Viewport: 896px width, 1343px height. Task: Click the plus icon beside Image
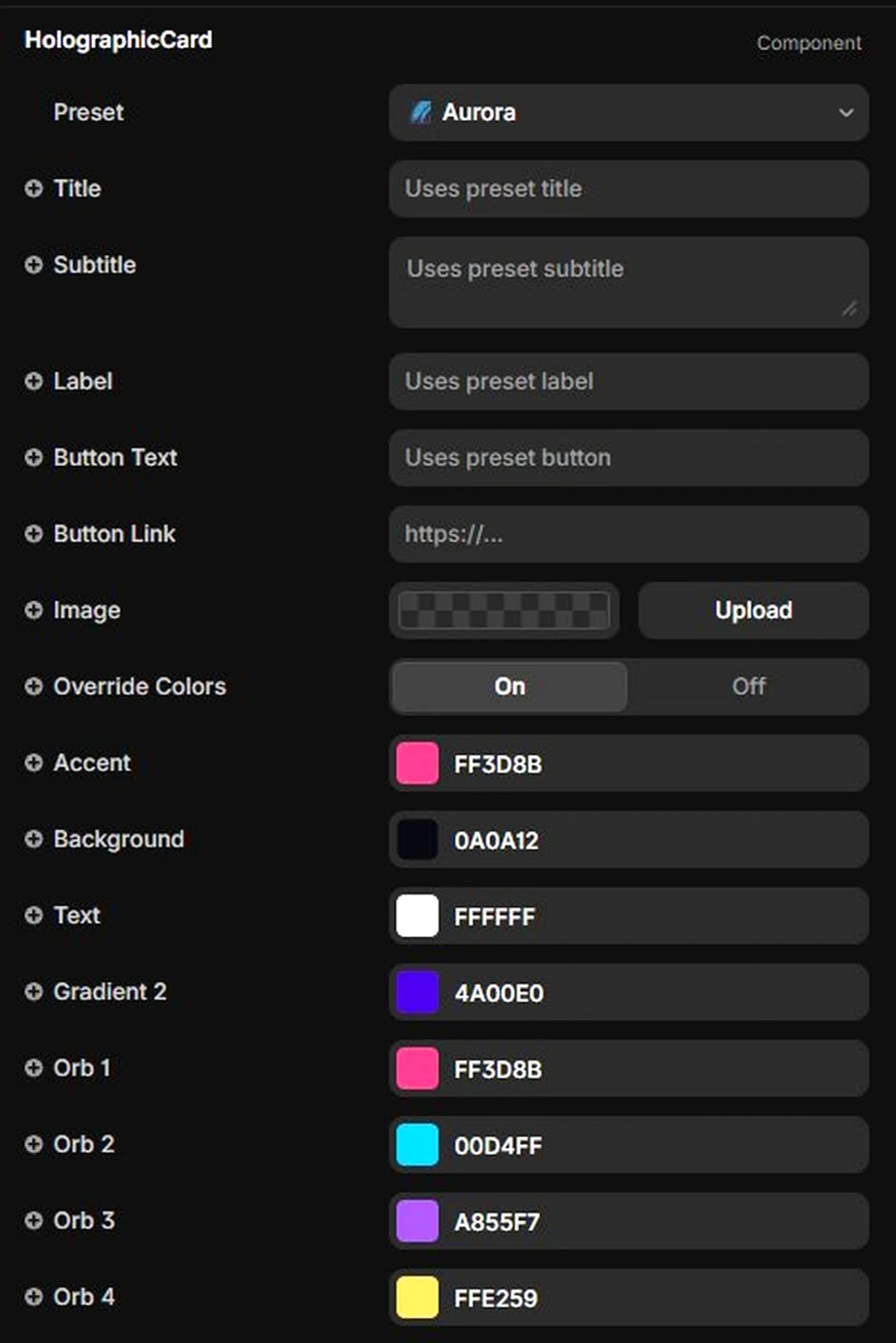(34, 610)
